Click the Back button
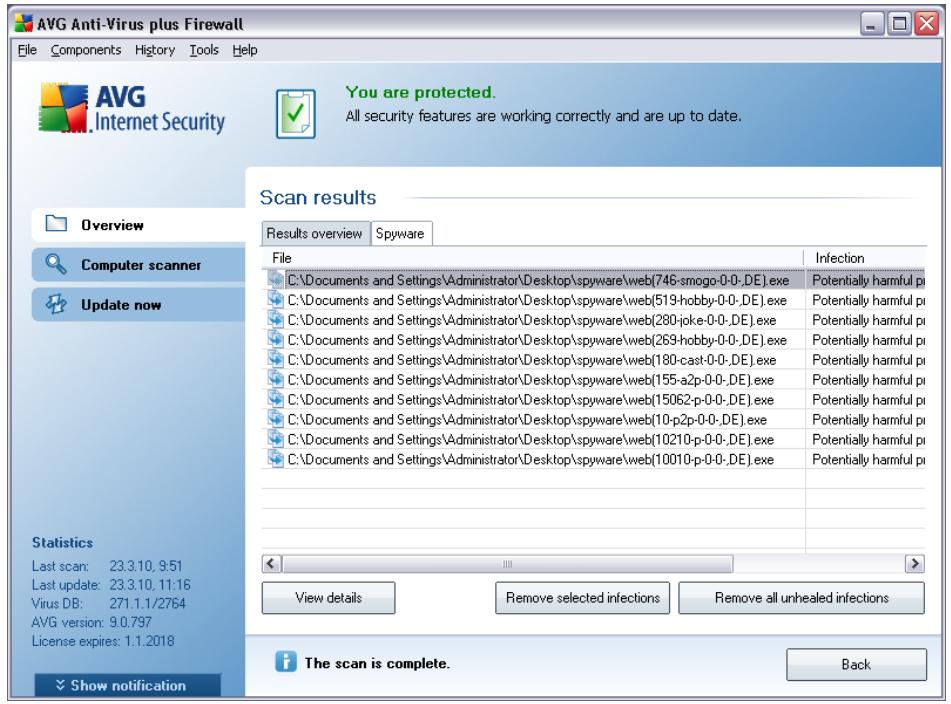 pyautogui.click(x=856, y=665)
